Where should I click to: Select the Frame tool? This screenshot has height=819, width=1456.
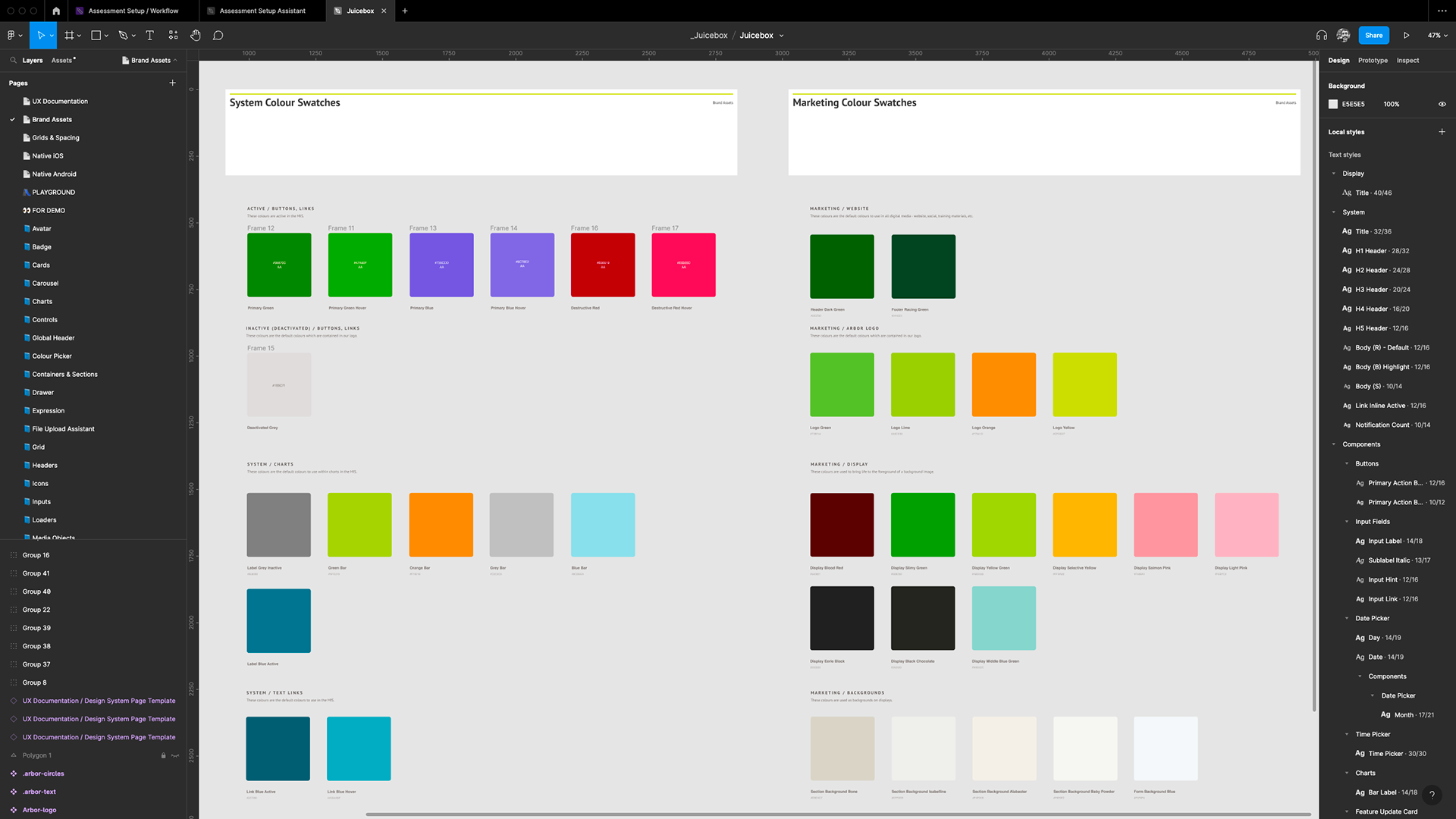pos(69,35)
